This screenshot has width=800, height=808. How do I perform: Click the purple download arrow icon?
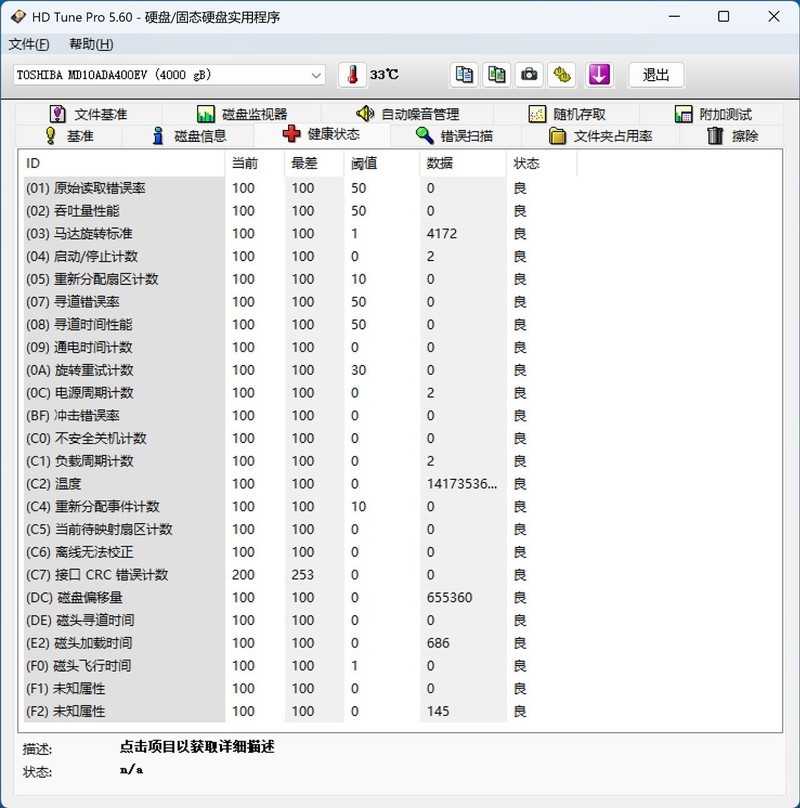(x=598, y=74)
